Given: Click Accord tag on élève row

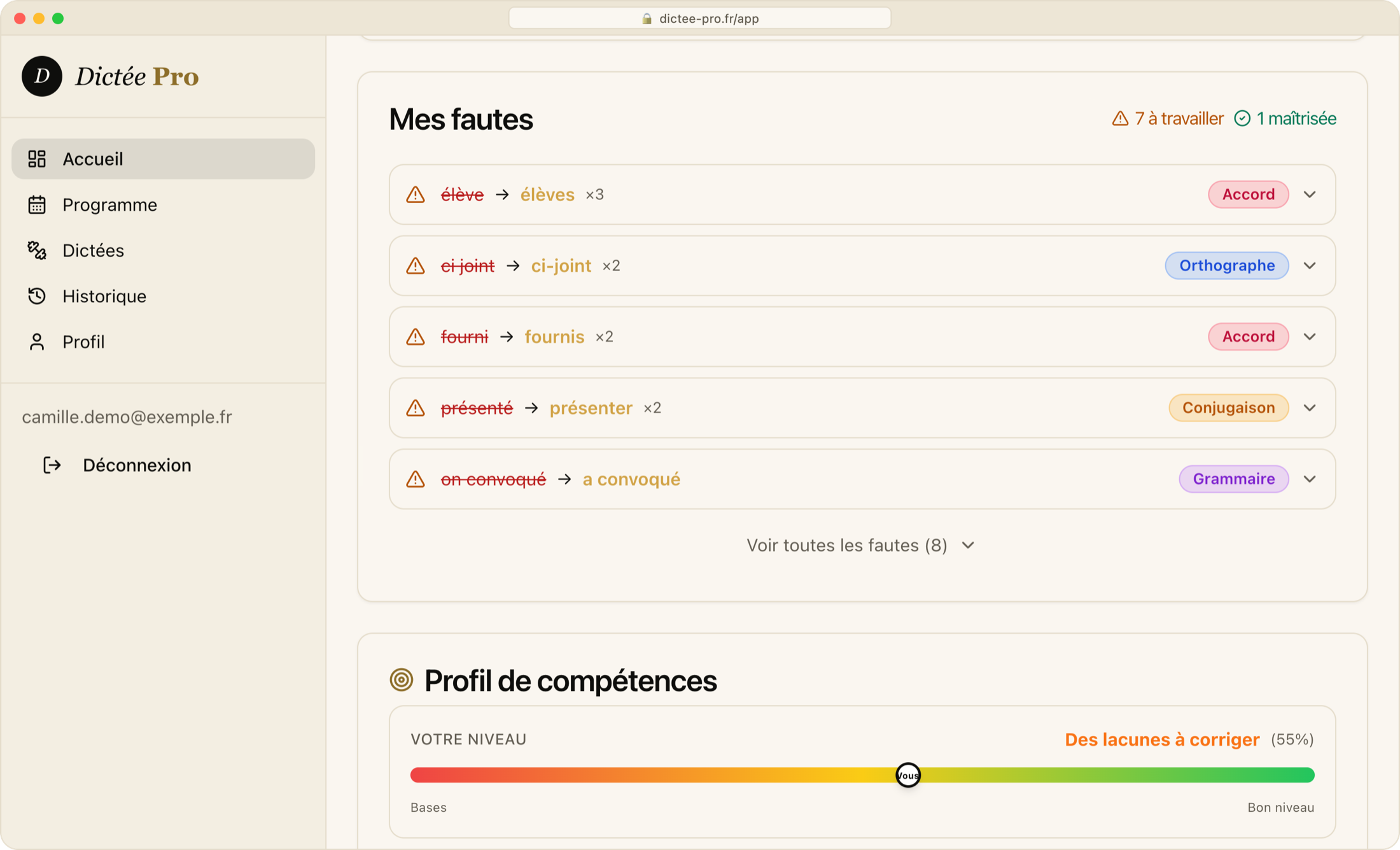Looking at the screenshot, I should [x=1249, y=194].
